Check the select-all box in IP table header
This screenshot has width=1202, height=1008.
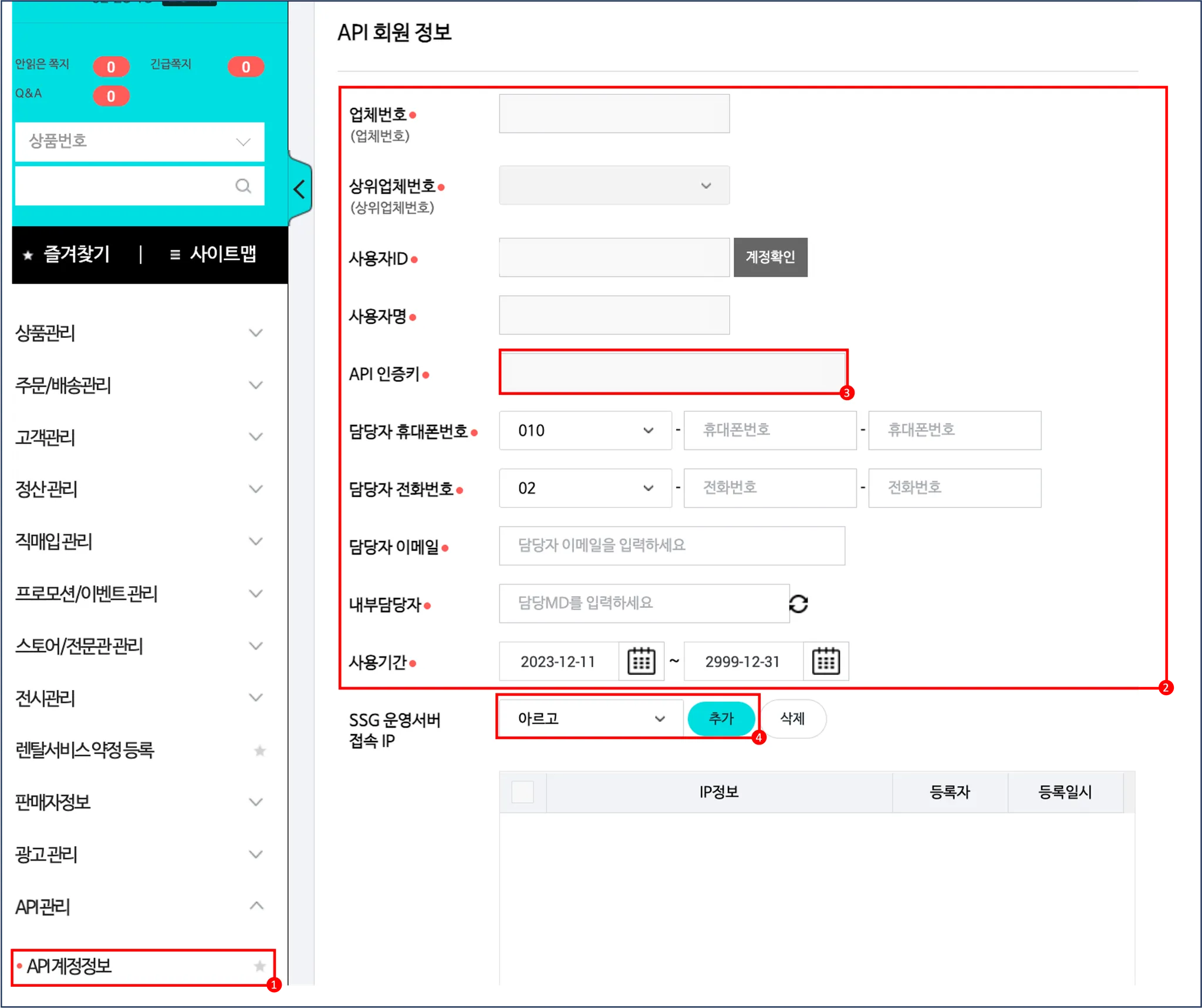[522, 792]
